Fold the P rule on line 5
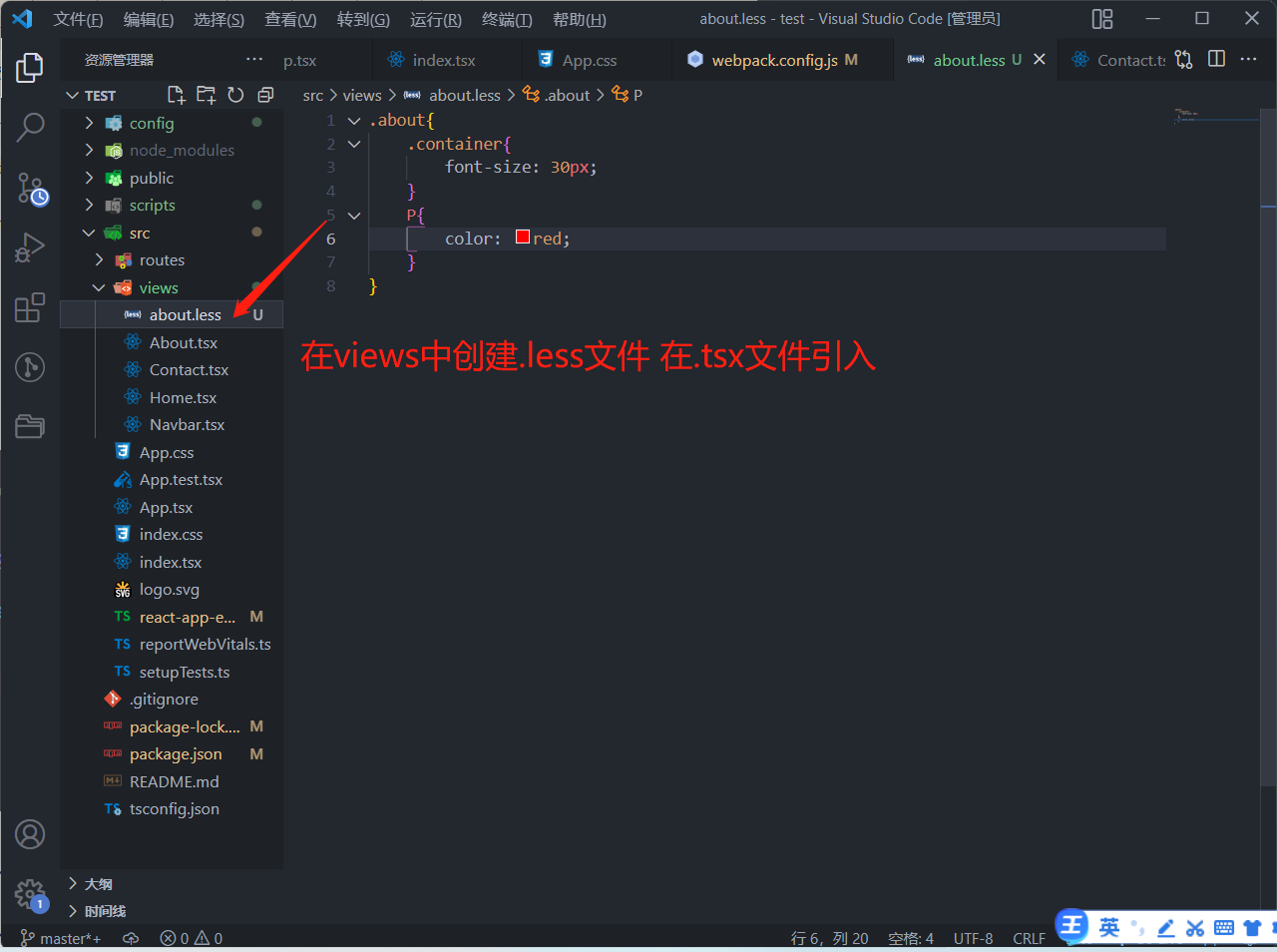Screen dimensions: 1277x952 click(354, 215)
